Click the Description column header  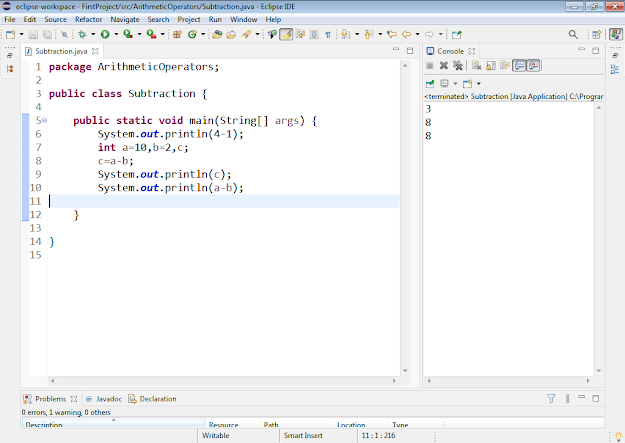(113, 424)
